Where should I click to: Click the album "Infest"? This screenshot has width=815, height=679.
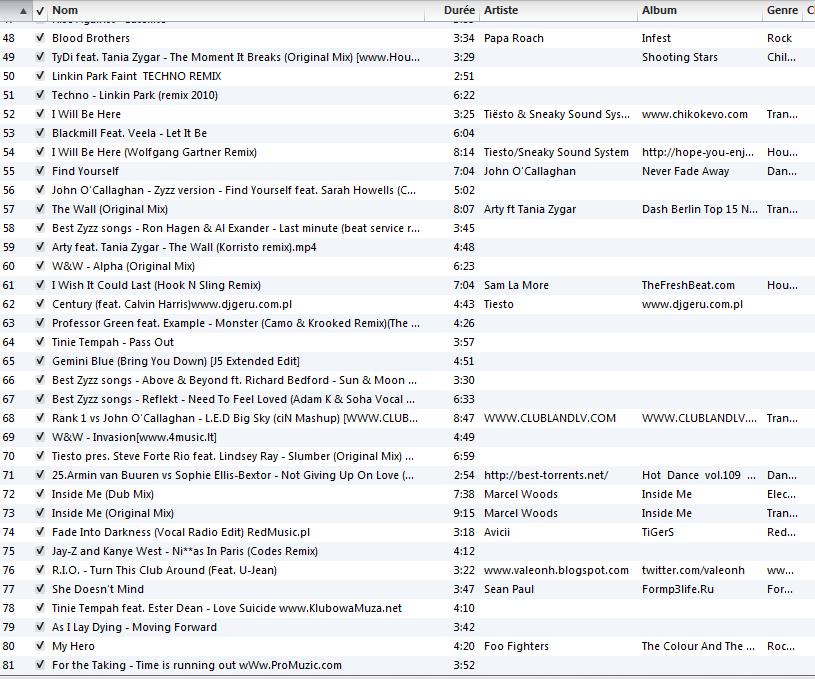(x=656, y=38)
